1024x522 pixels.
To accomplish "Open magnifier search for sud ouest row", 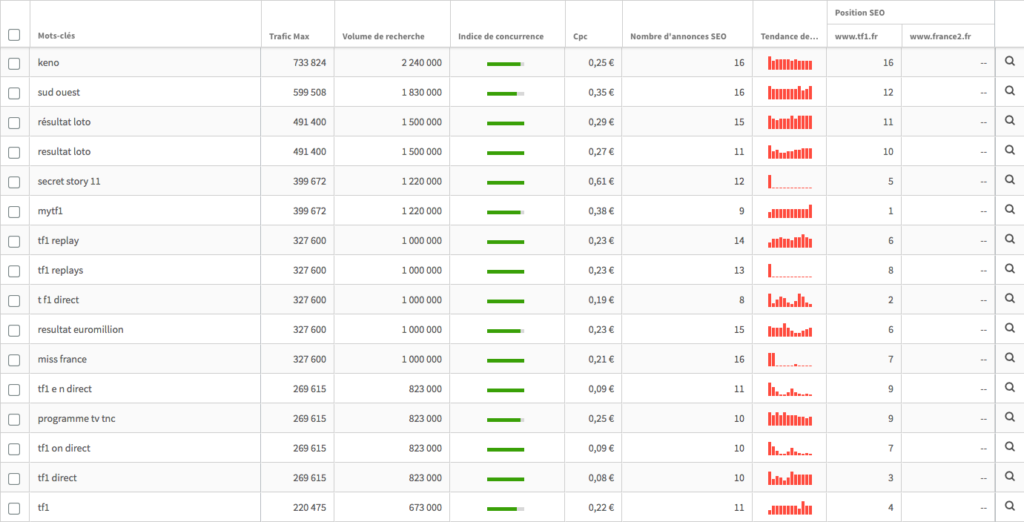I will (1009, 91).
